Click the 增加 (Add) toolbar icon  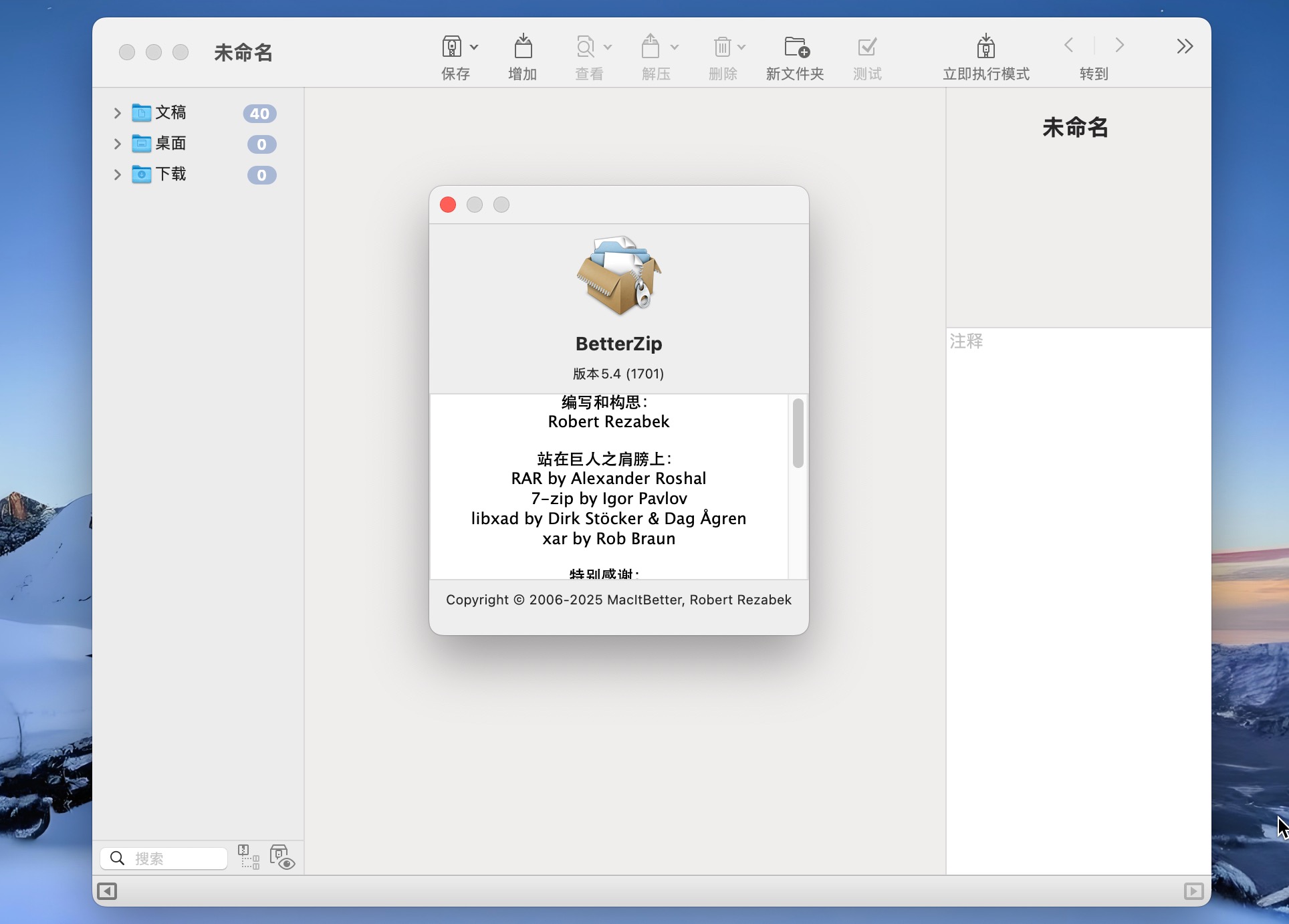click(523, 47)
